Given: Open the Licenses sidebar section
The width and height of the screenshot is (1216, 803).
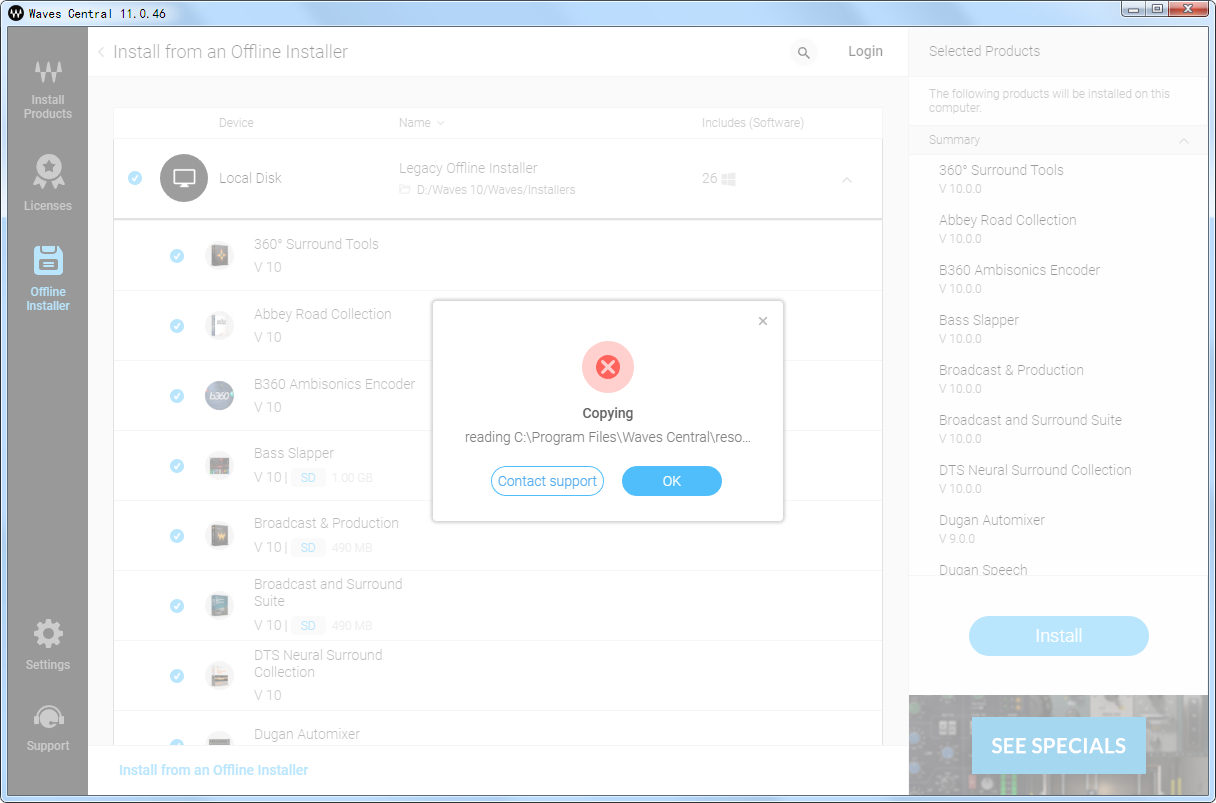Looking at the screenshot, I should click(48, 184).
